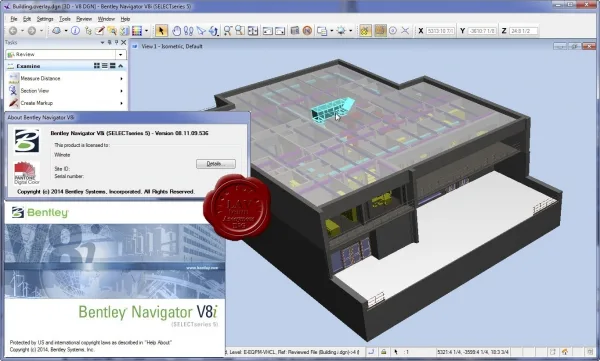Click the Zoom In/Out magnifier icon

click(228, 31)
